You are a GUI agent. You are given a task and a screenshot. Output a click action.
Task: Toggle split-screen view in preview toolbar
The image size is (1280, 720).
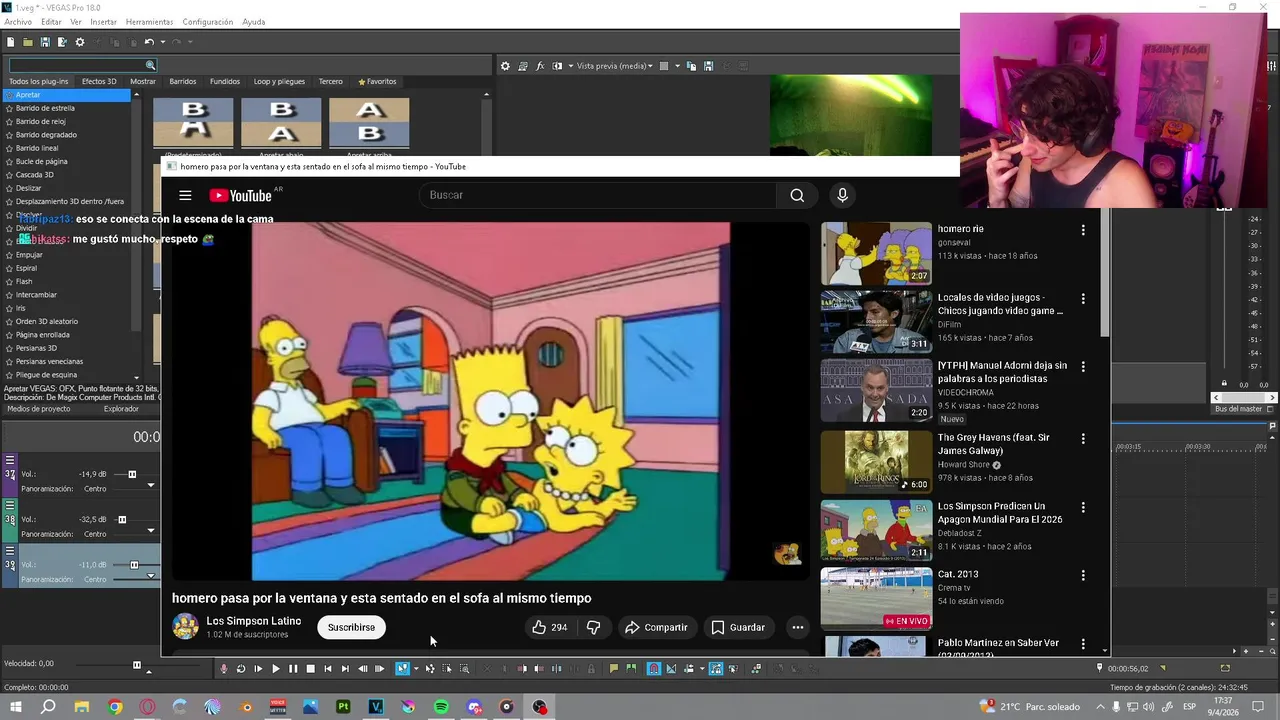557,66
